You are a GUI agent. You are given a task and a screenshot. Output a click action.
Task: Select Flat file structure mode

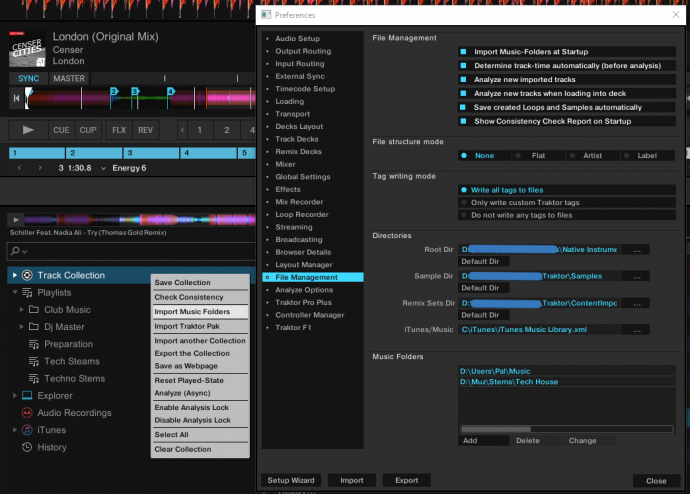click(x=538, y=156)
